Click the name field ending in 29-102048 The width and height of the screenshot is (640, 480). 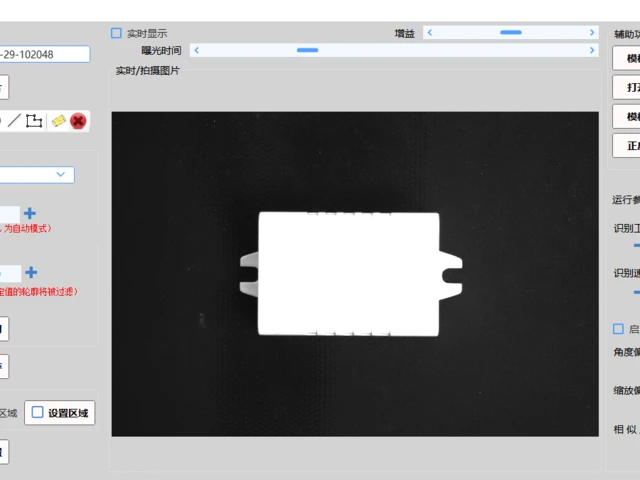[44, 54]
